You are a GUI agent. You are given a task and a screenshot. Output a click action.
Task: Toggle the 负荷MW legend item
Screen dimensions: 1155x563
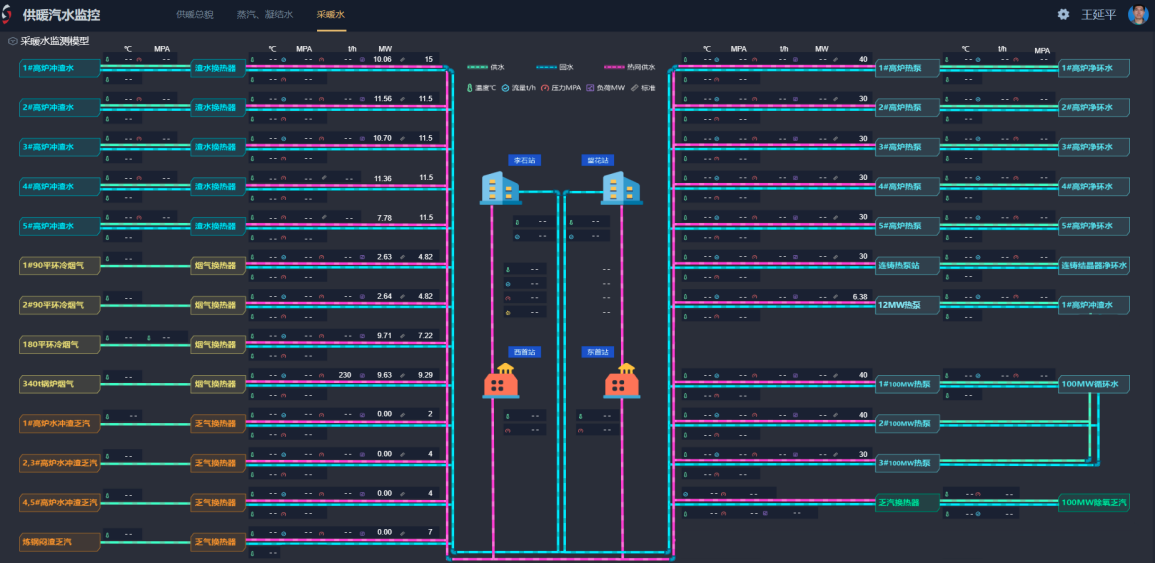click(x=605, y=88)
